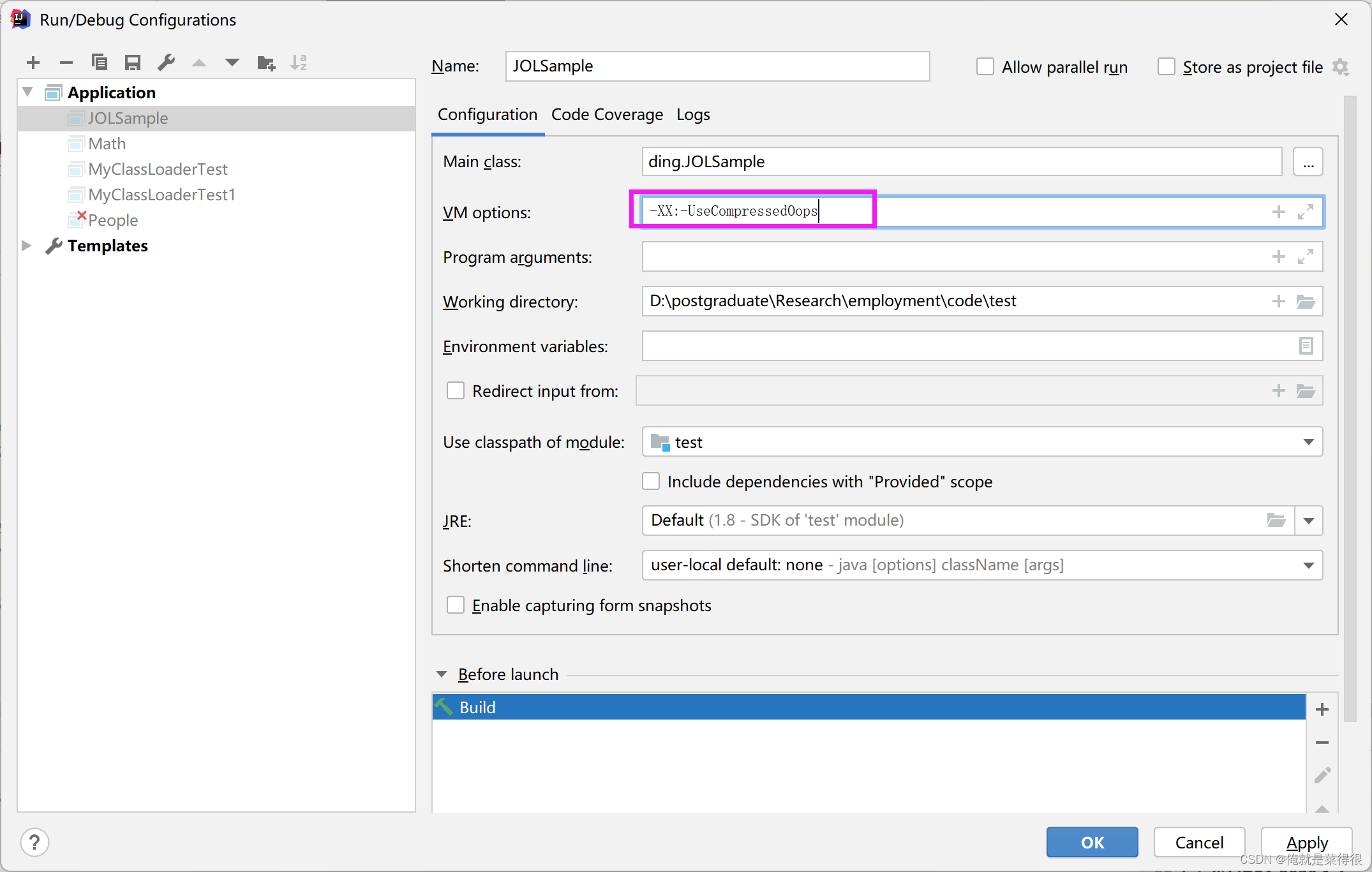Expand the VM options field editor

click(1306, 212)
